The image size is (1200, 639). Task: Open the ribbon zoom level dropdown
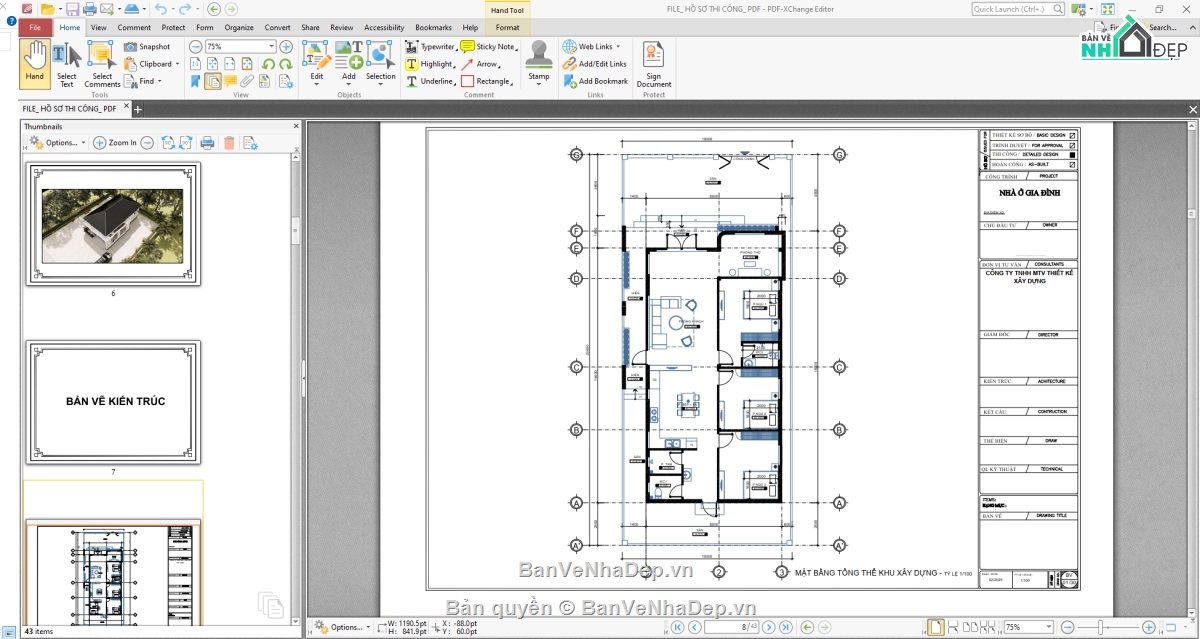[271, 47]
